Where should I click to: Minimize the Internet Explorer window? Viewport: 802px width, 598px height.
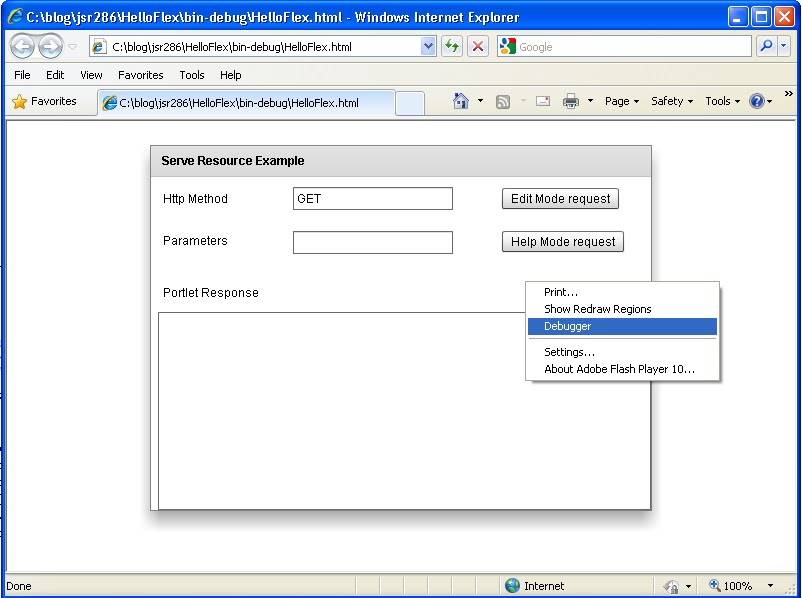click(737, 17)
